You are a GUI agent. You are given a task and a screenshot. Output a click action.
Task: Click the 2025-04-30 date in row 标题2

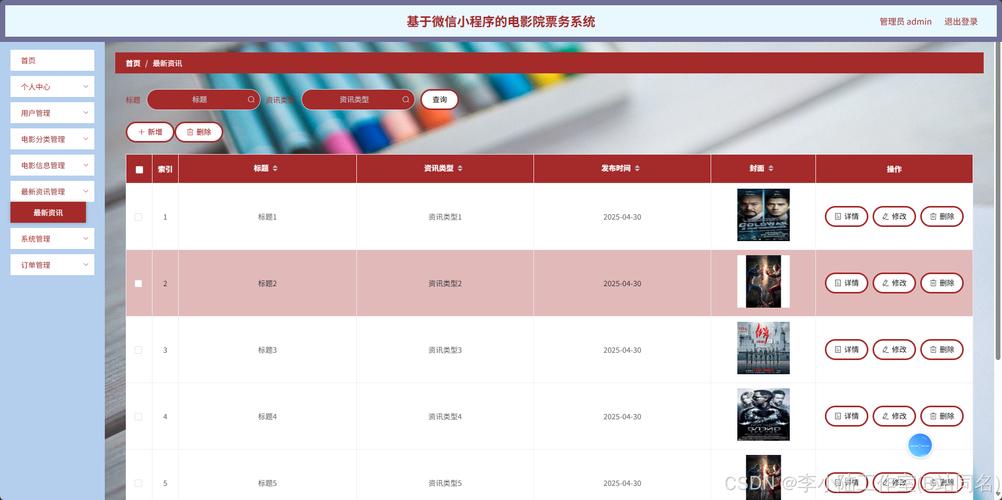tap(622, 283)
